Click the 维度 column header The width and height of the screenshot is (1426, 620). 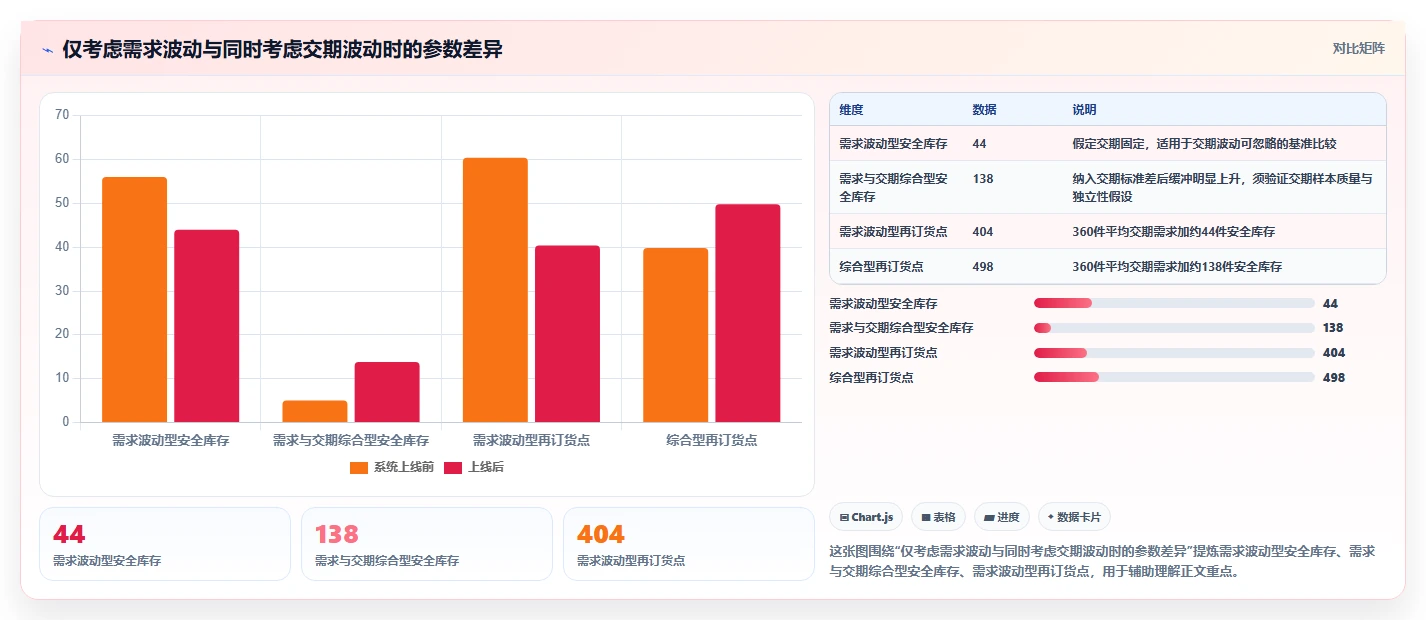tap(851, 109)
